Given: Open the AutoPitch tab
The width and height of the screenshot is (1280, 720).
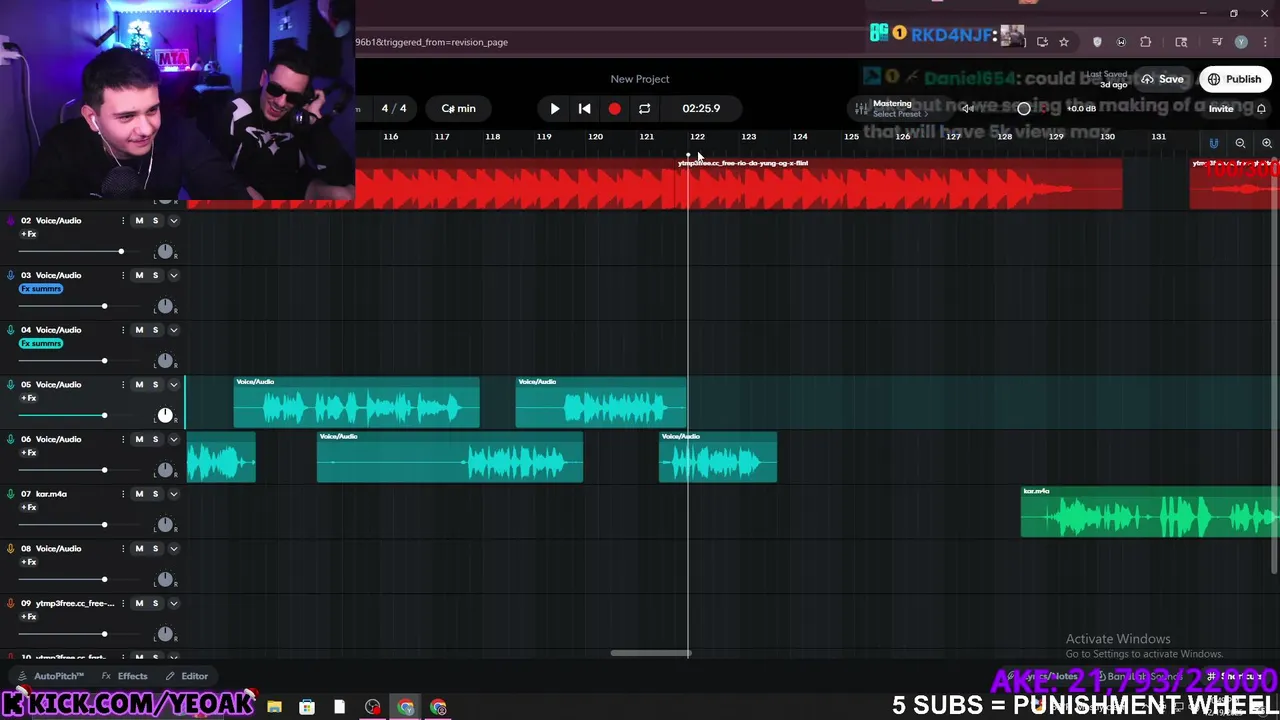Looking at the screenshot, I should pyautogui.click(x=52, y=676).
